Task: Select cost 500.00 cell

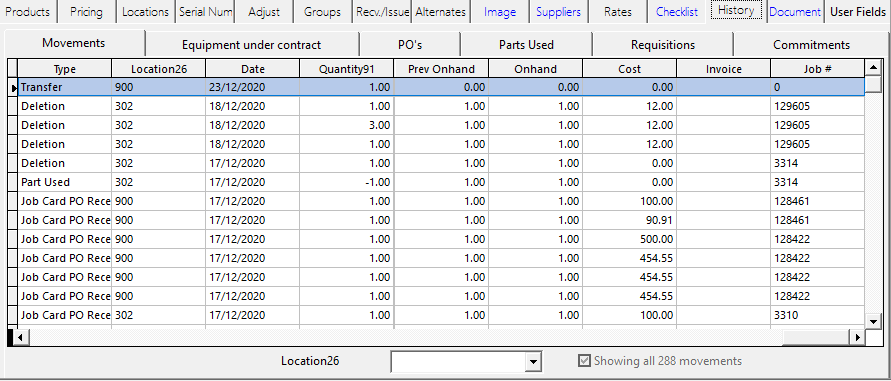Action: tap(629, 239)
